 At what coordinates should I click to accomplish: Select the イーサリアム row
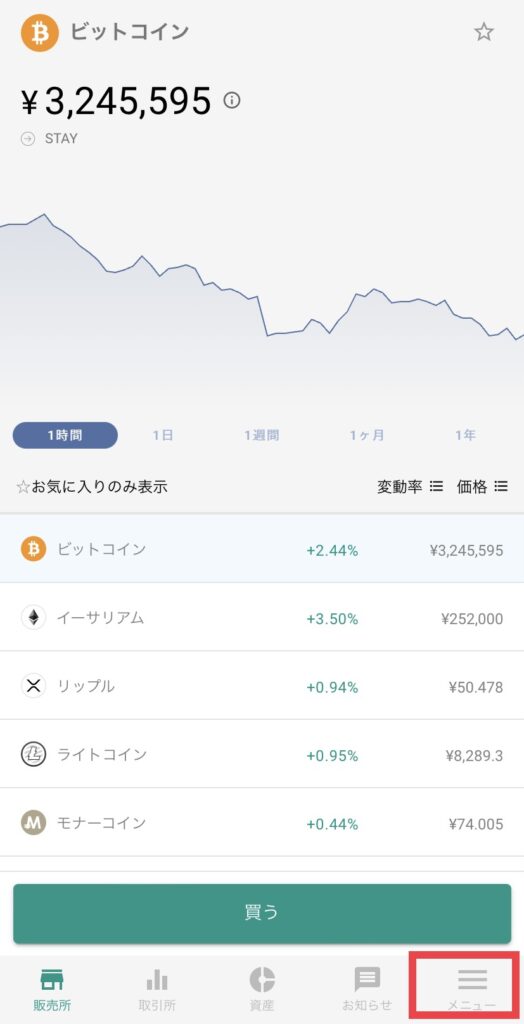262,617
